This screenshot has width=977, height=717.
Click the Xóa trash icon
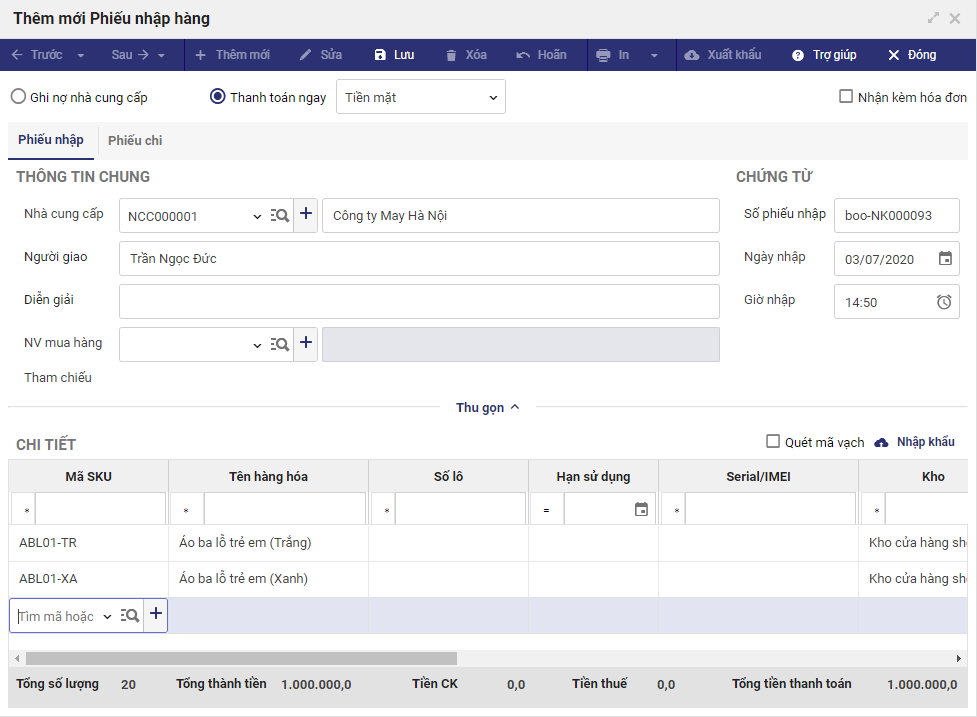tap(452, 55)
